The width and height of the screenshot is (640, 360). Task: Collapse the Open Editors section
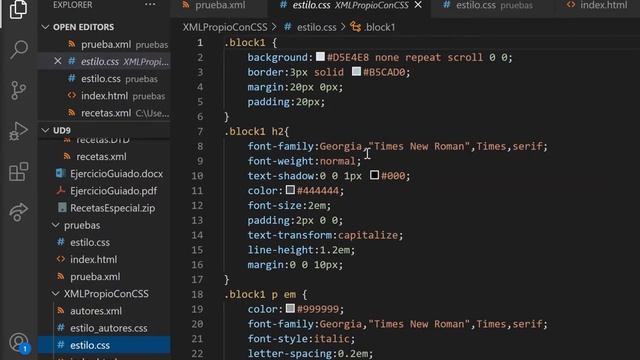[x=45, y=27]
